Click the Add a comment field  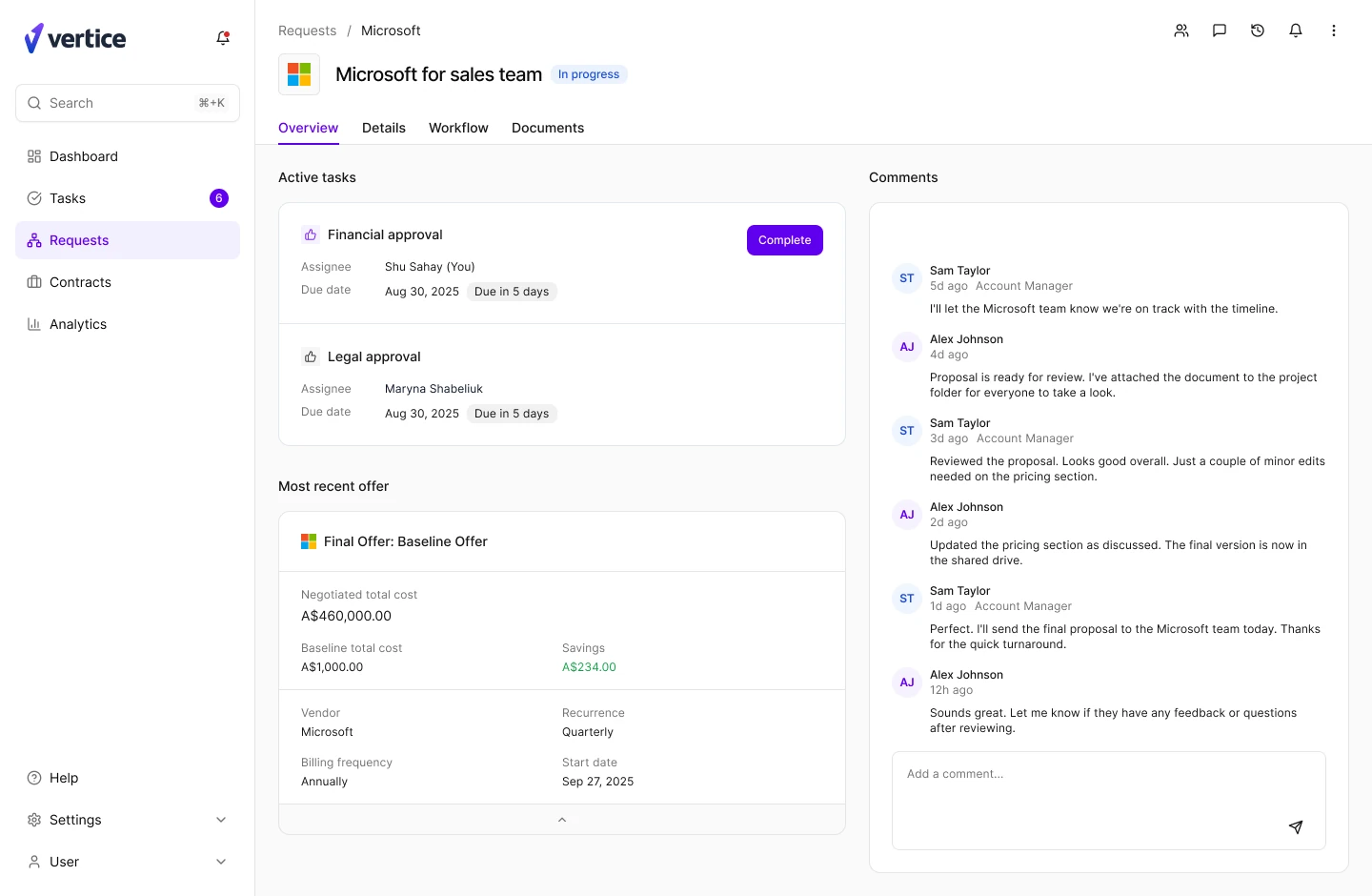(x=1109, y=801)
